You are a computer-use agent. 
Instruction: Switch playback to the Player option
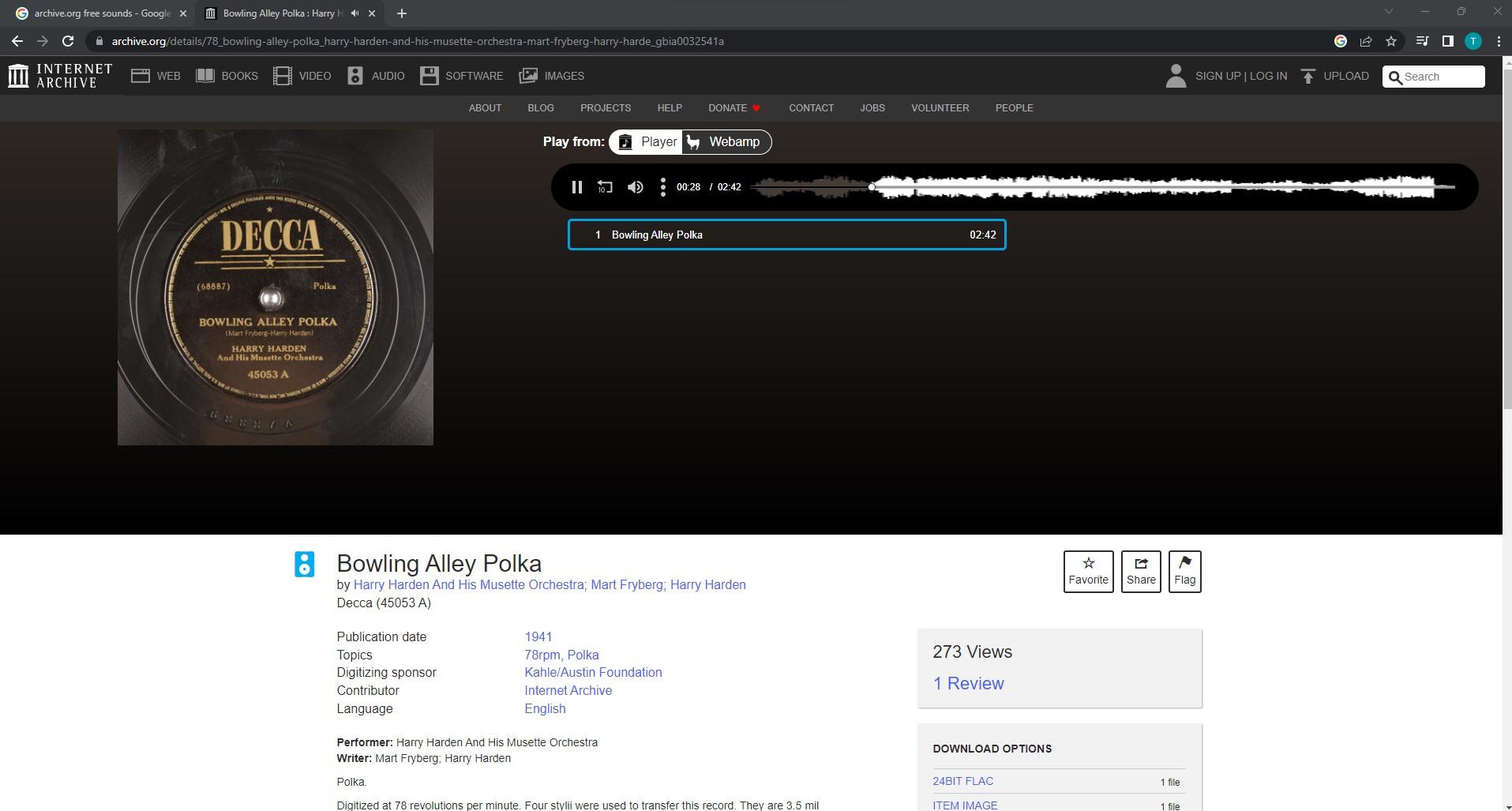point(647,142)
